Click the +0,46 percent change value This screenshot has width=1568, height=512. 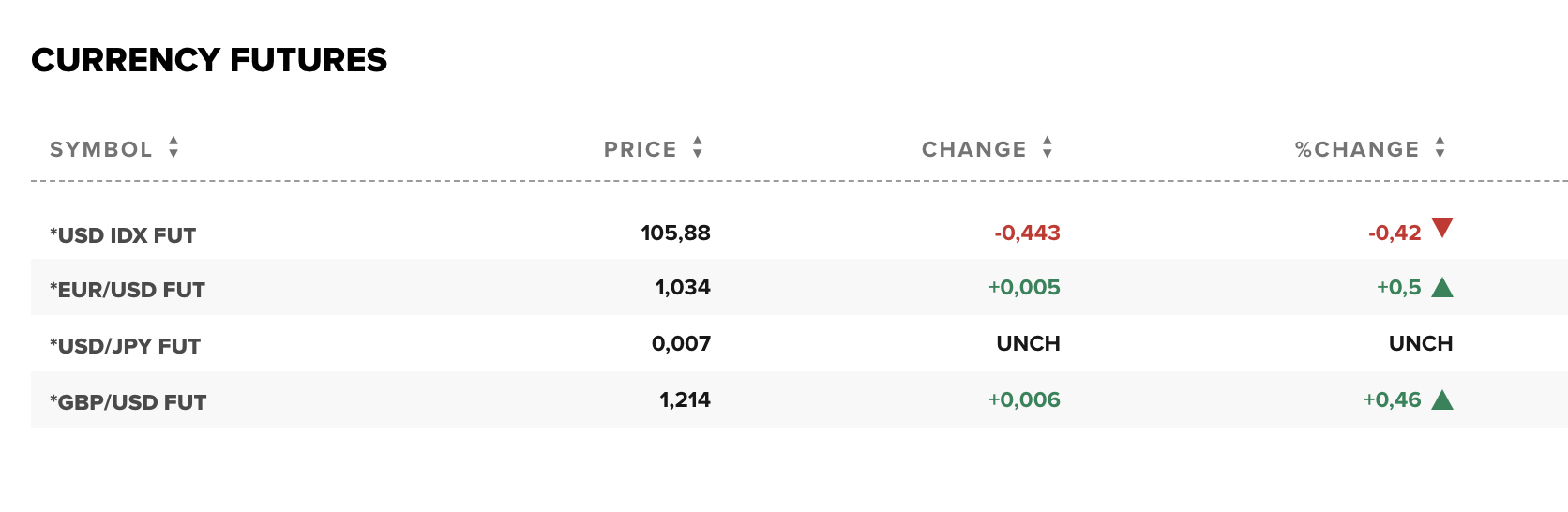(x=1393, y=399)
